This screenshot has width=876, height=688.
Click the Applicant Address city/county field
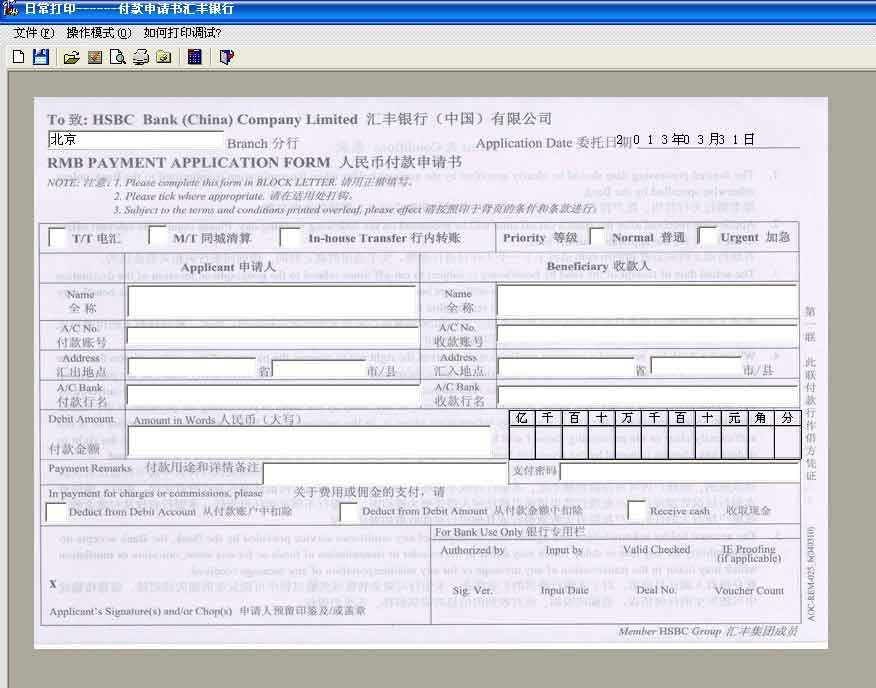click(318, 368)
